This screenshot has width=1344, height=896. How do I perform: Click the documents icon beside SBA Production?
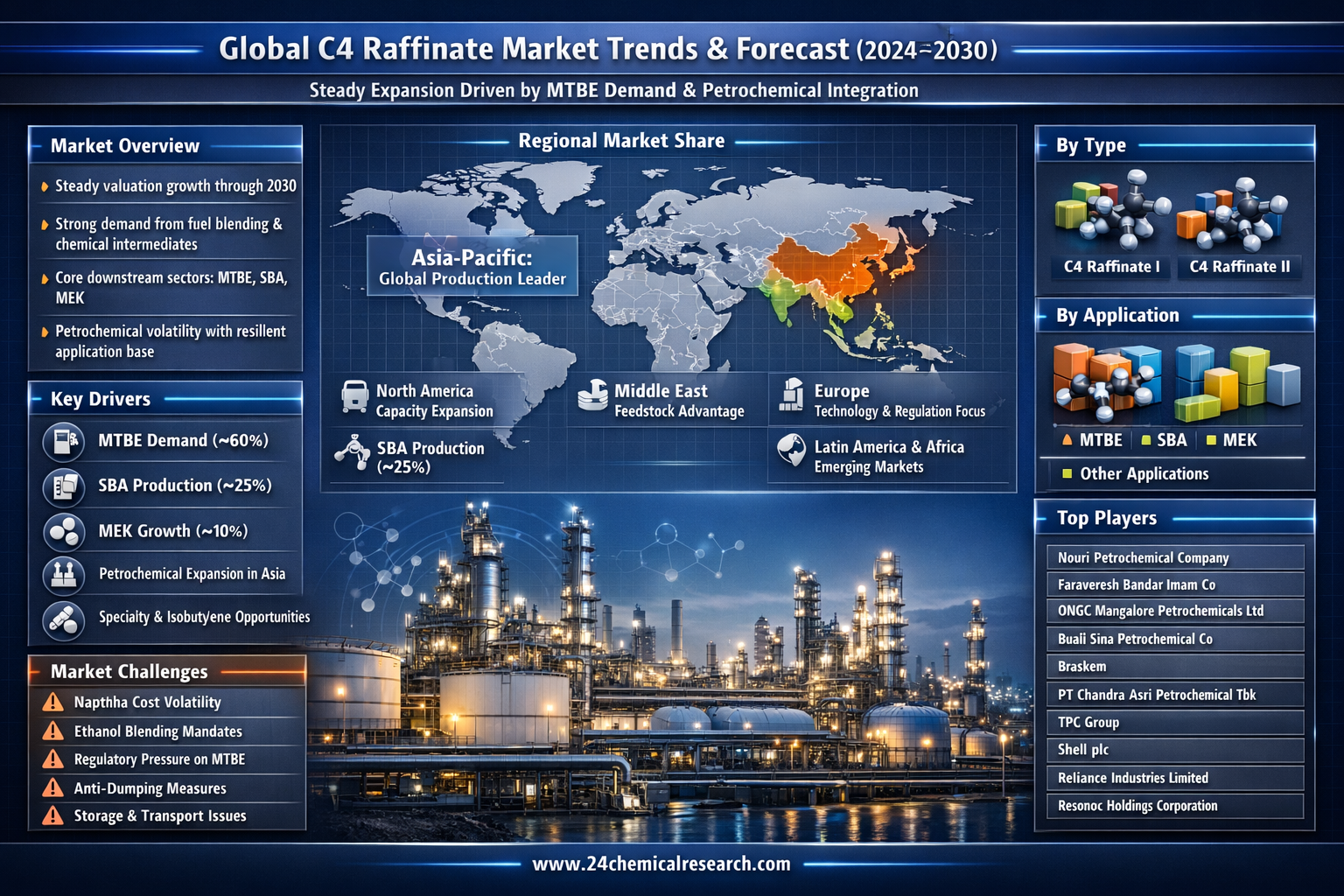64,486
